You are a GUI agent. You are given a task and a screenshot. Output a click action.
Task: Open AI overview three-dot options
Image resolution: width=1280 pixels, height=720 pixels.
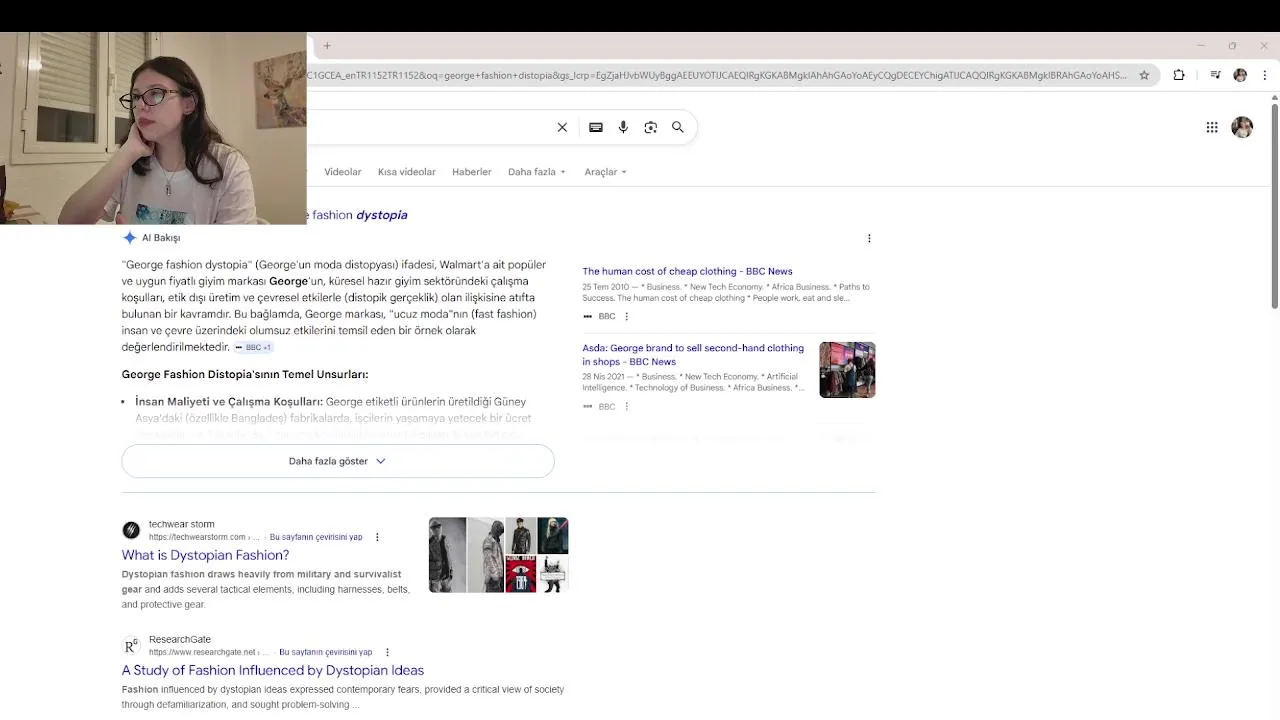(869, 238)
